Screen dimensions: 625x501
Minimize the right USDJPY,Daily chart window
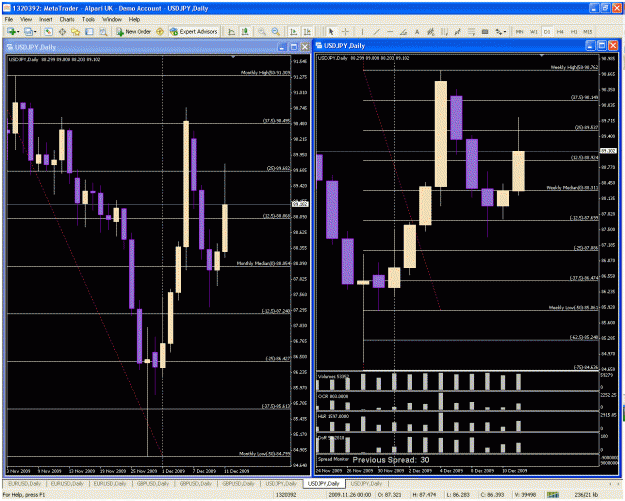click(x=590, y=45)
